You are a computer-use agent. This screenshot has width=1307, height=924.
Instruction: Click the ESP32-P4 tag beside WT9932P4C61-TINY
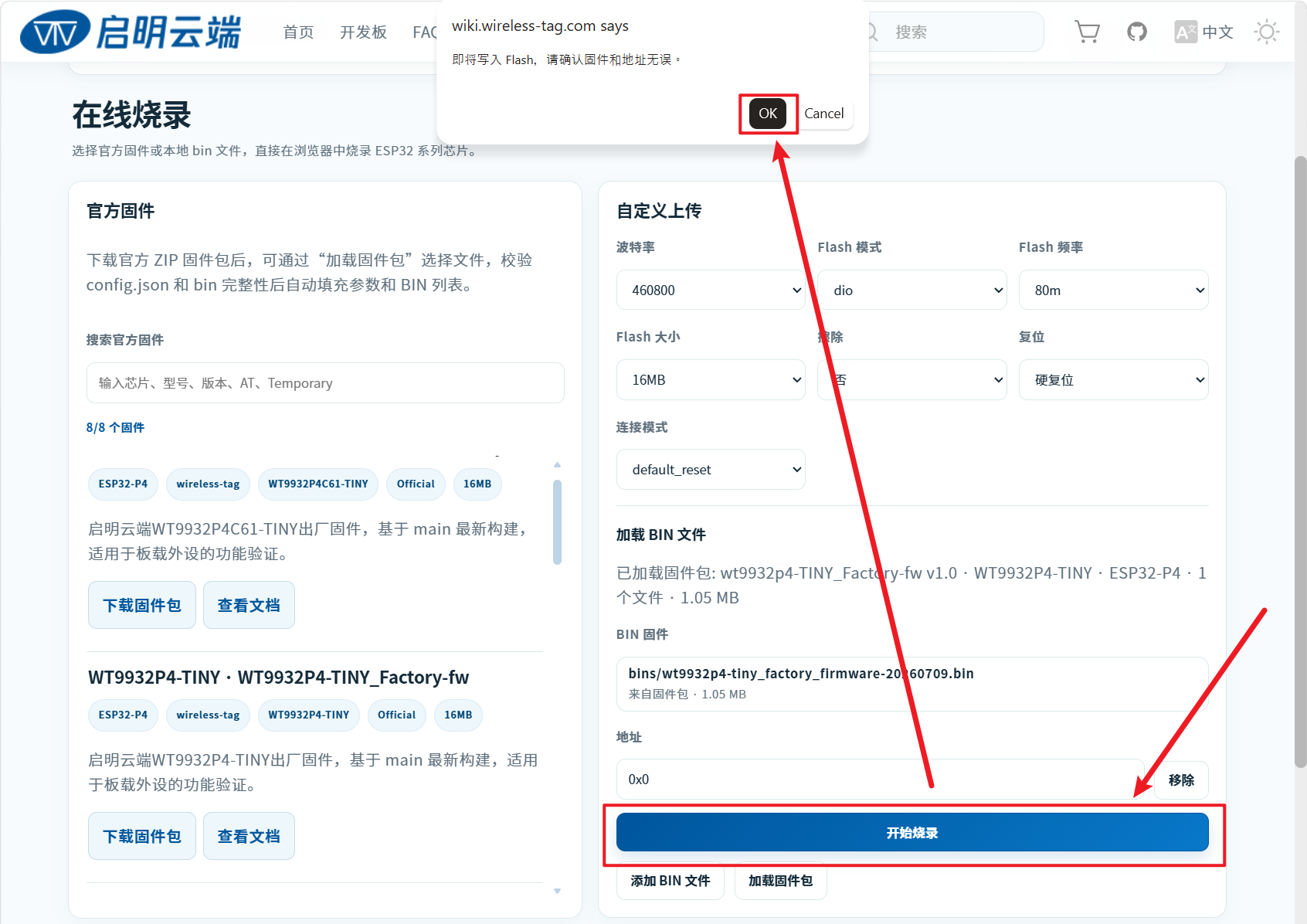coord(123,484)
